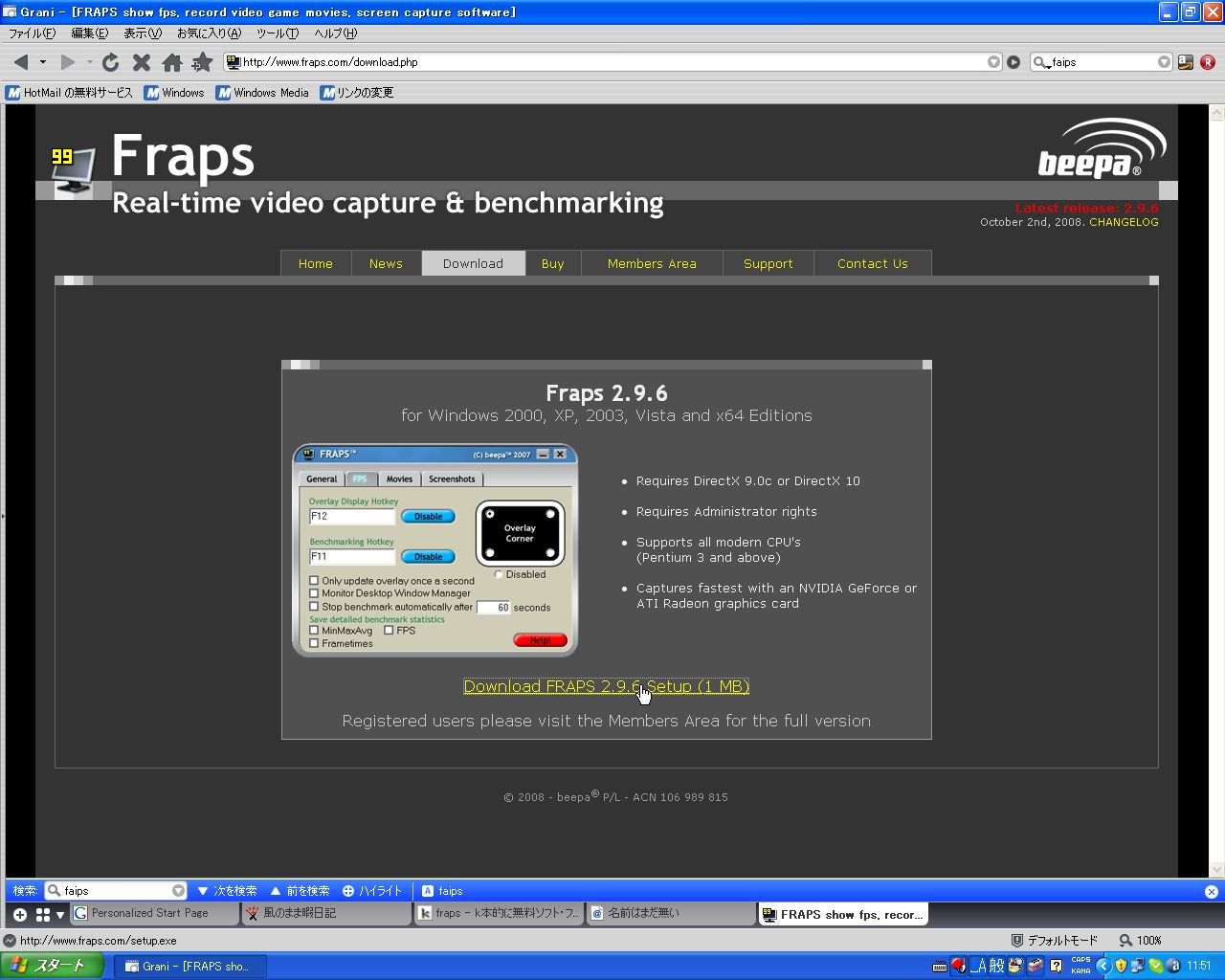Open the back history dropdown arrow

pyautogui.click(x=43, y=62)
